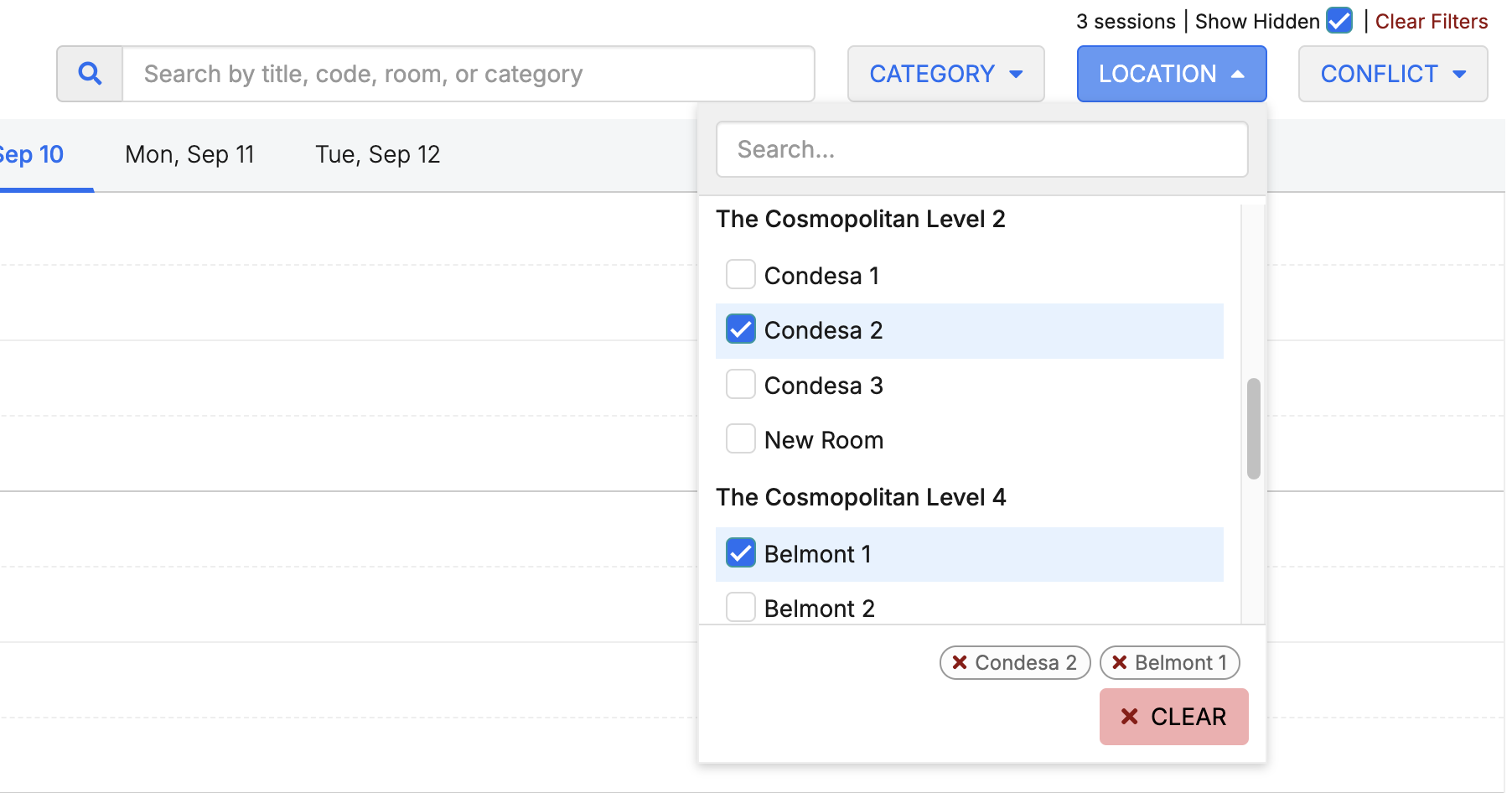This screenshot has width=1512, height=793.
Task: Remove the Condesa 2 filter chip
Action: [x=960, y=662]
